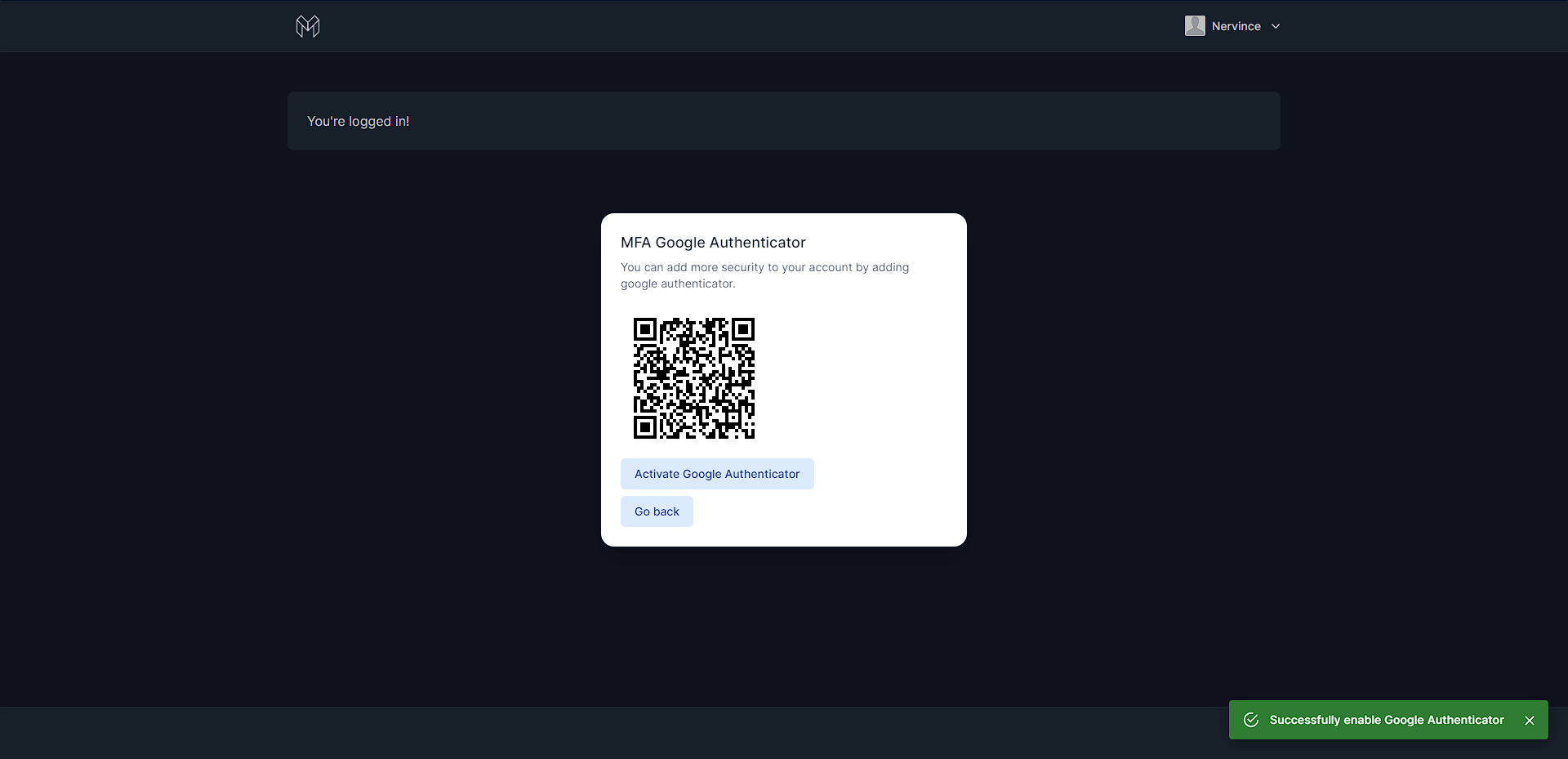Screen dimensions: 1568x759
Task: Click the 'MFA Google Authenticator' heading
Action: (713, 243)
